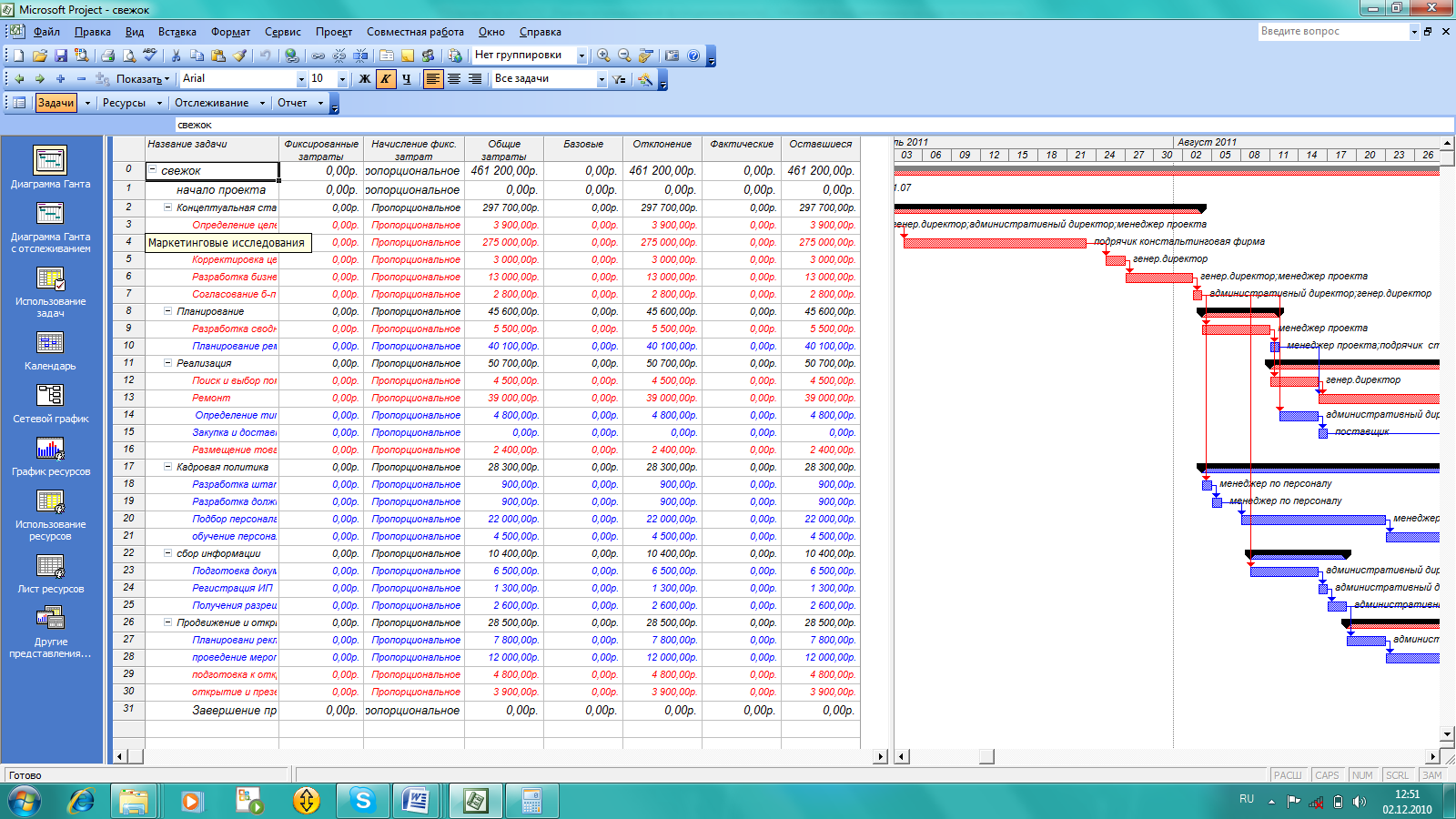Open the grouping dropdown 'Нет группировки'

click(581, 56)
